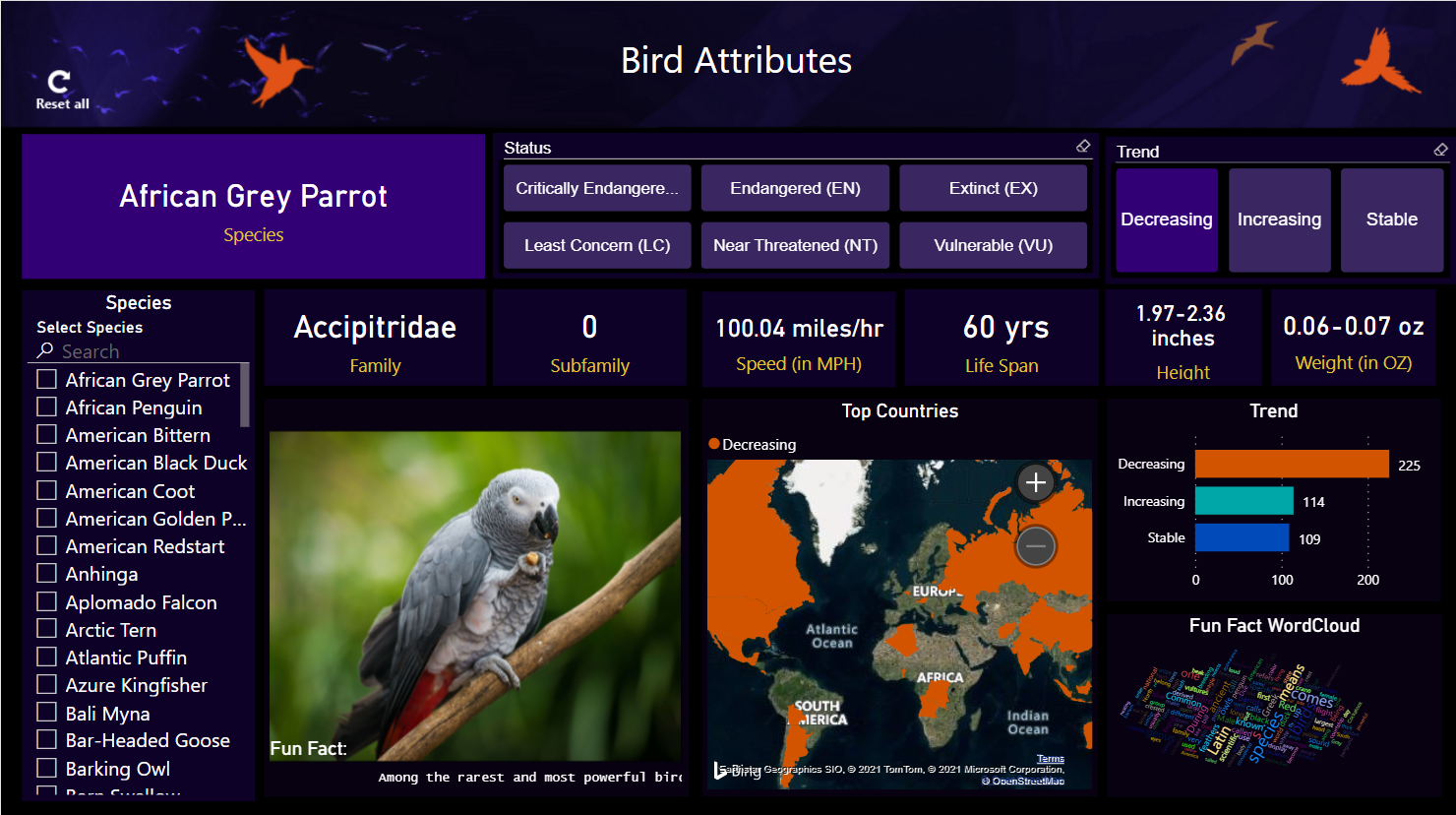Click the orange Decreasing bar
1456x815 pixels.
pos(1292,464)
